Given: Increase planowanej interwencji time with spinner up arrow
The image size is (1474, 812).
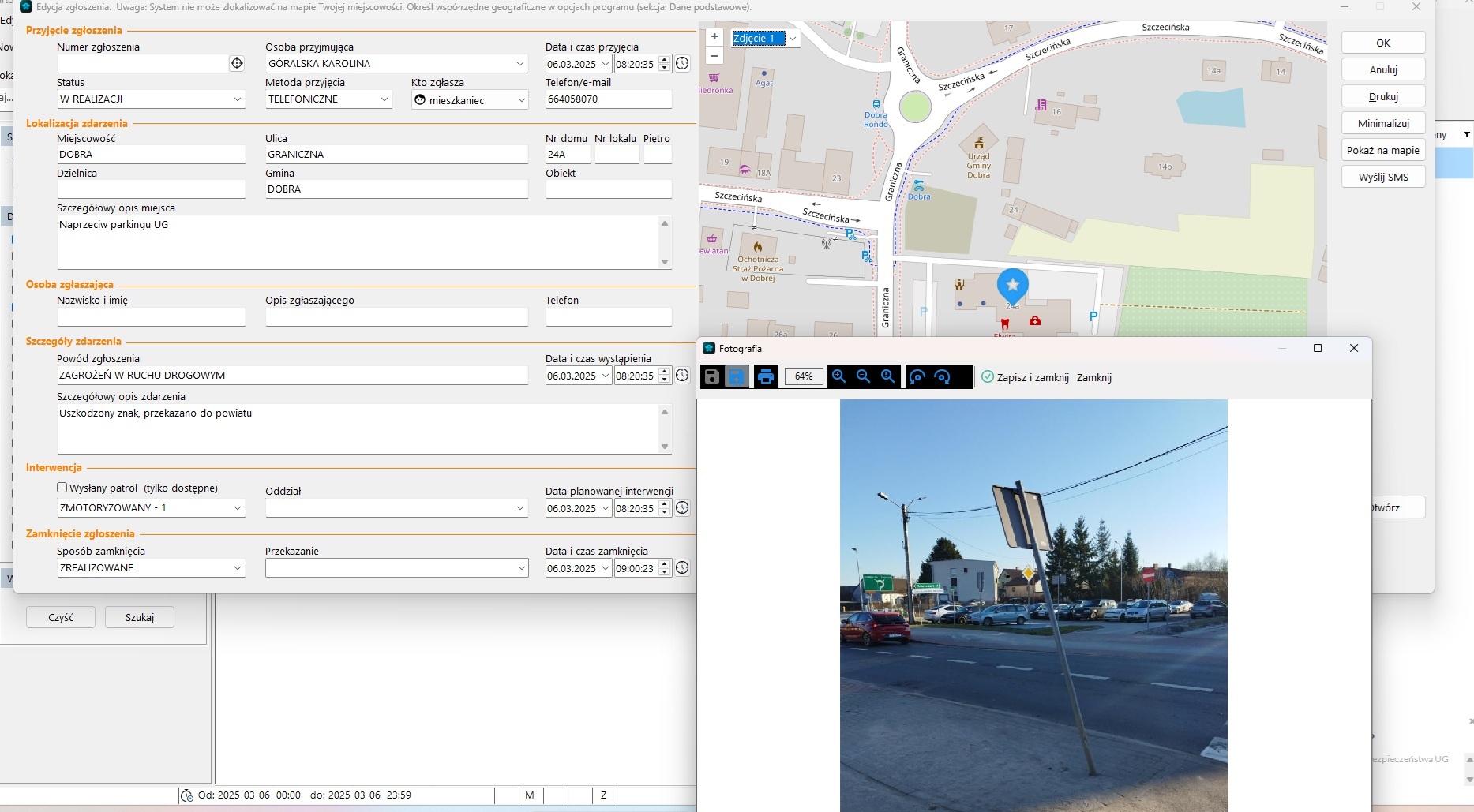Looking at the screenshot, I should coord(665,504).
